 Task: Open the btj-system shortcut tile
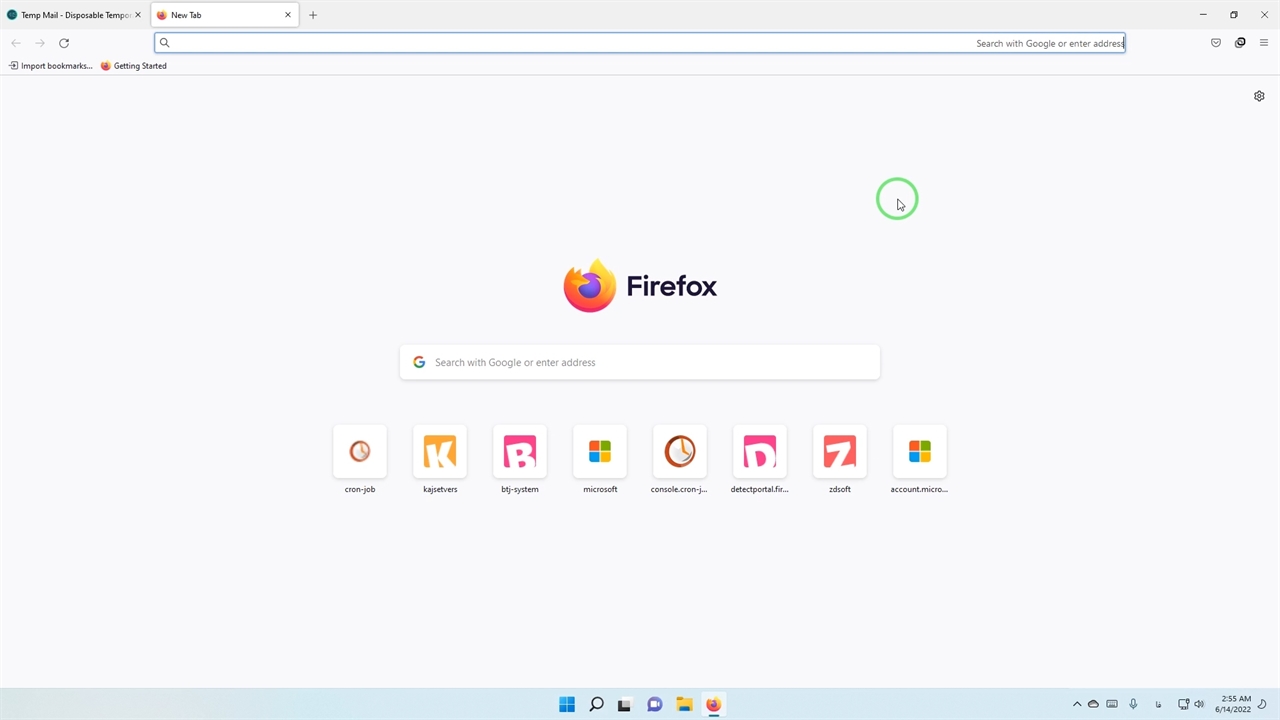click(x=520, y=452)
